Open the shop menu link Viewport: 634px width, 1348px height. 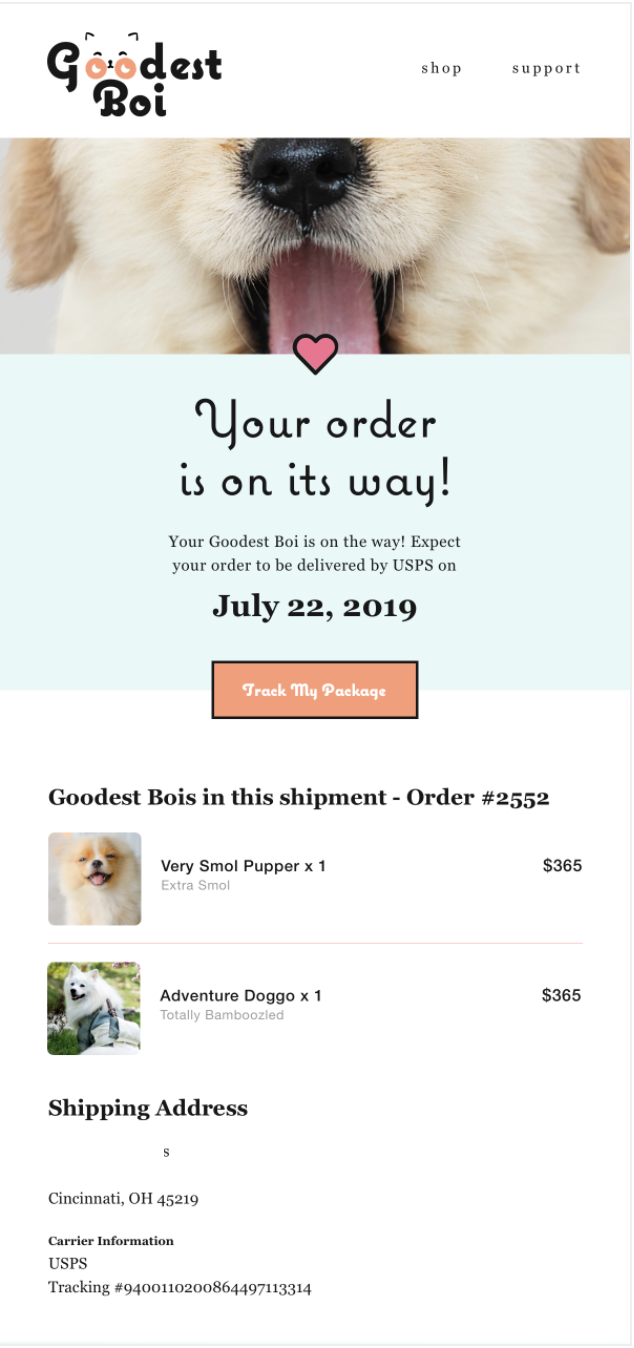(x=441, y=68)
